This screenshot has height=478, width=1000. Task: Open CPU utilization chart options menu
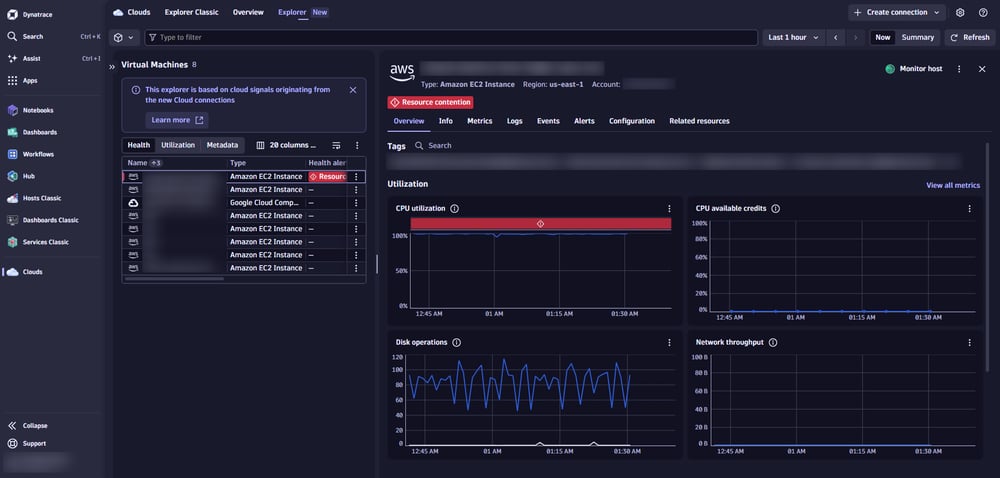click(669, 208)
